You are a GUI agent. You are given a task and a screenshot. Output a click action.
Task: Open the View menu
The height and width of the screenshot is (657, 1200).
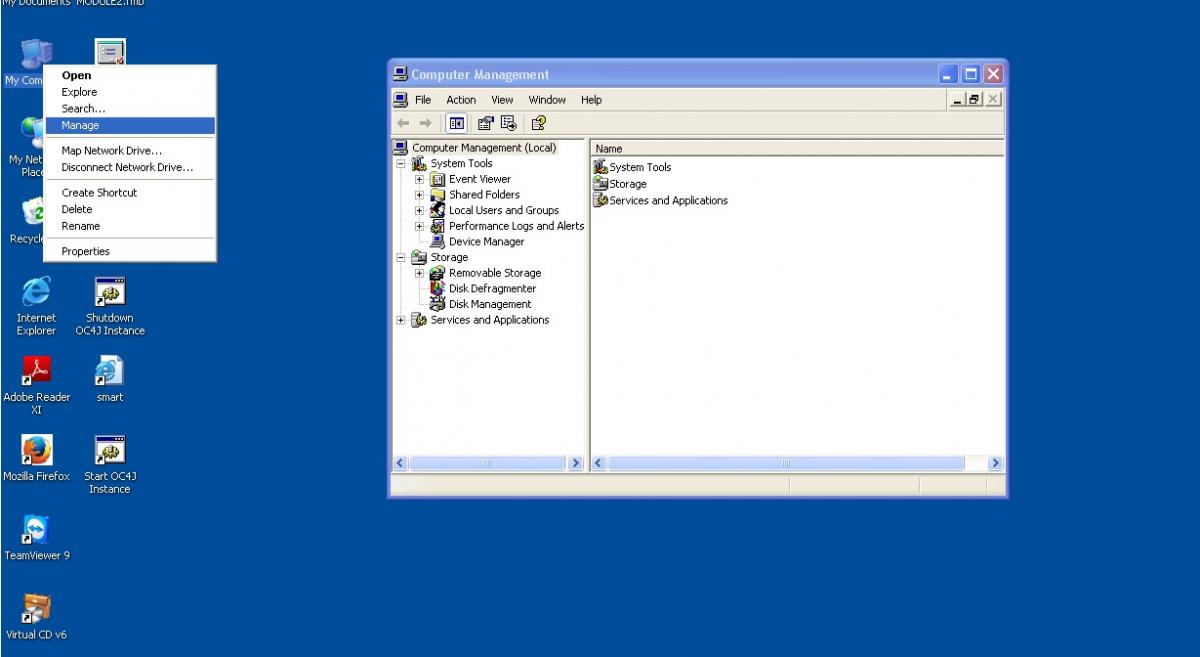point(502,100)
